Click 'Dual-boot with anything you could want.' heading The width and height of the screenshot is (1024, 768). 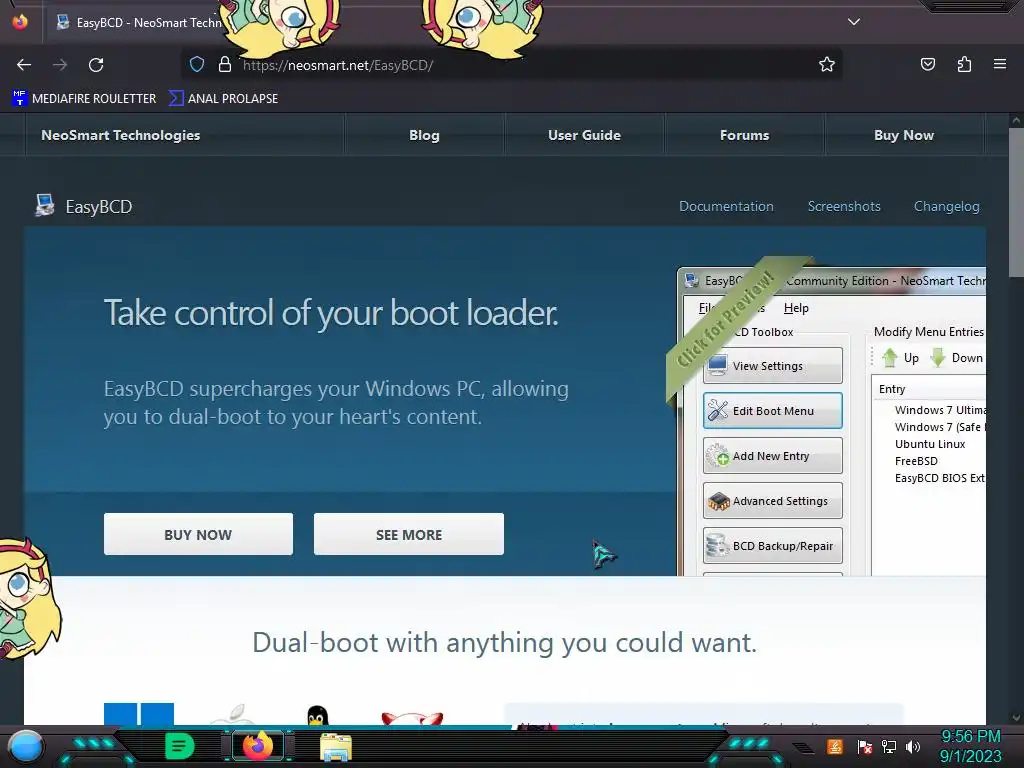(504, 643)
